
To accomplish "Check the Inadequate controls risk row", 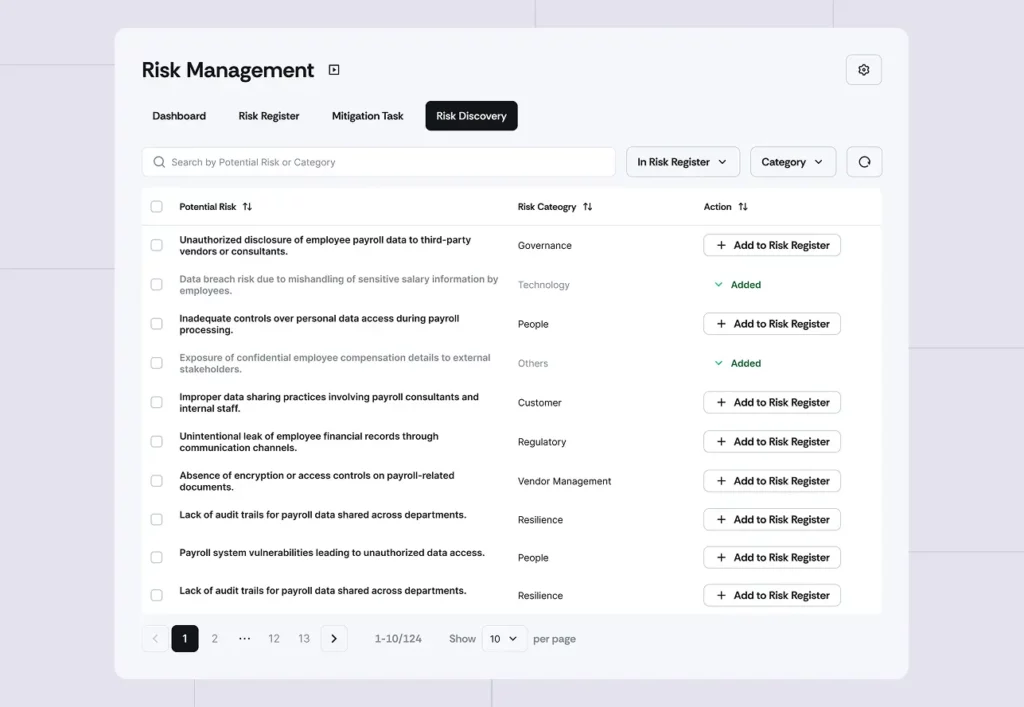I will (157, 324).
